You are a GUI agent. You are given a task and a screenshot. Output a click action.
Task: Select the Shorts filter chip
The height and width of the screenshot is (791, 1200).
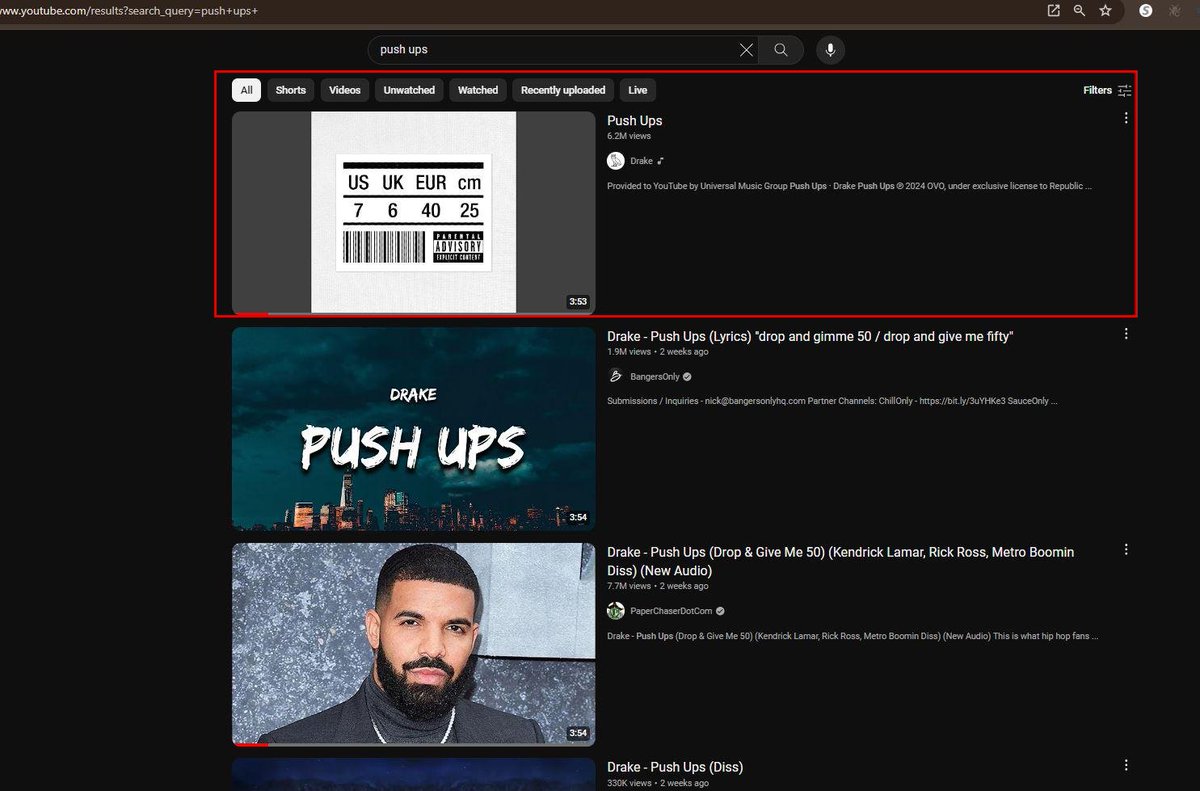pos(291,90)
